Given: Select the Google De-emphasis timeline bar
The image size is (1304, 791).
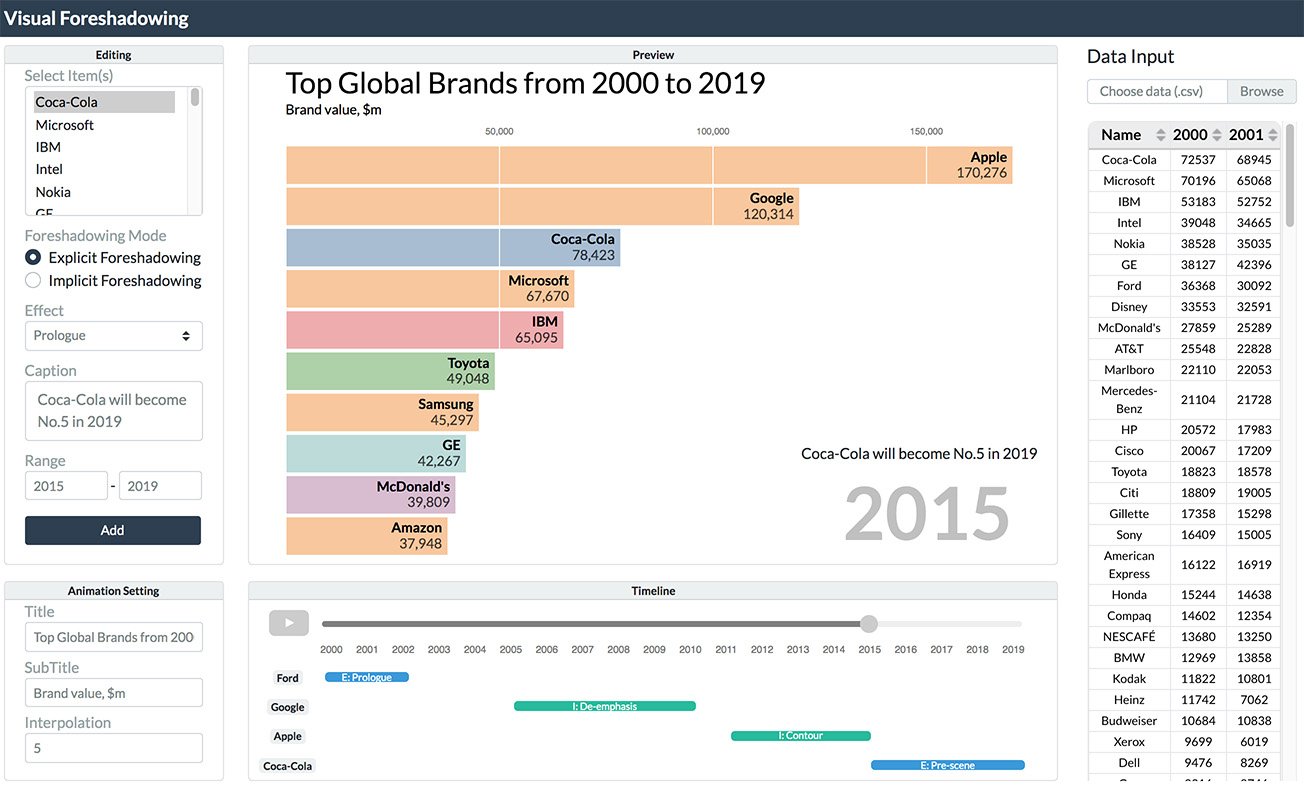Looking at the screenshot, I should point(604,706).
